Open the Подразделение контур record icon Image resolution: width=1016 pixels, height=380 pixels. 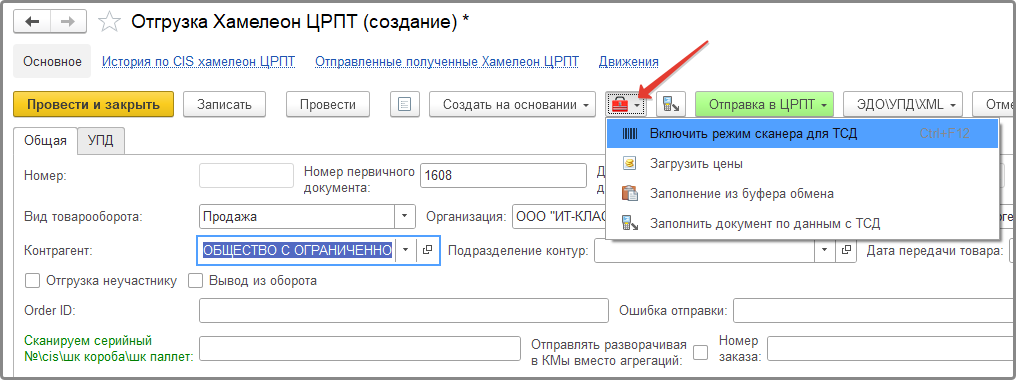[846, 250]
